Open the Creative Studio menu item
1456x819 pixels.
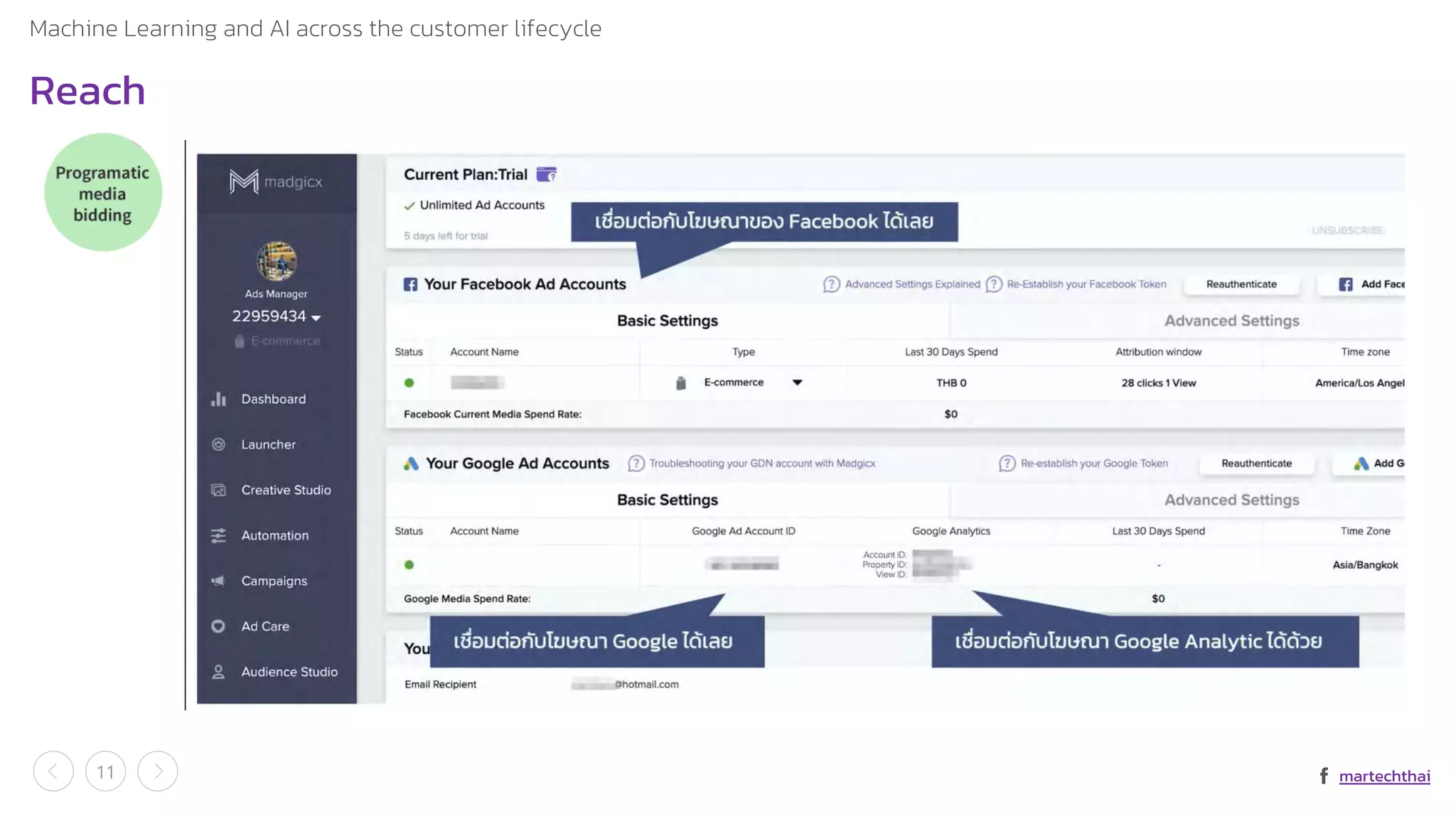[x=286, y=490]
